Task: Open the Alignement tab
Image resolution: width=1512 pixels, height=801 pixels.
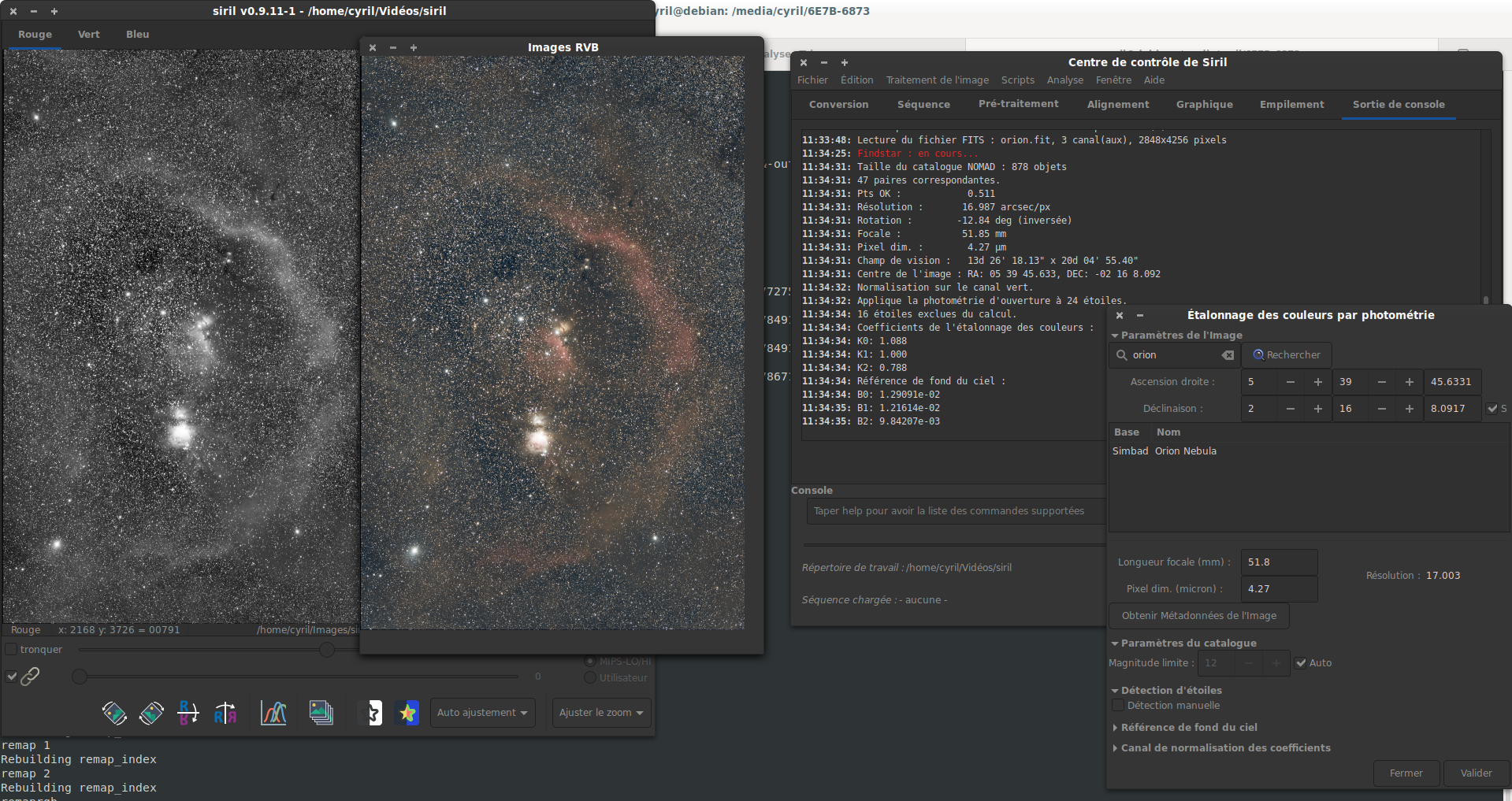Action: point(1118,104)
